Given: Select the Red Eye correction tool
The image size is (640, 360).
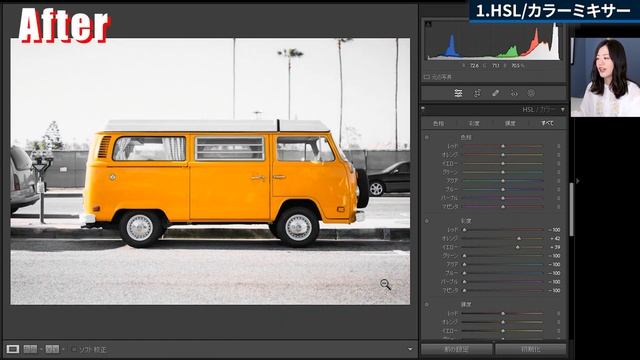Looking at the screenshot, I should (x=513, y=93).
